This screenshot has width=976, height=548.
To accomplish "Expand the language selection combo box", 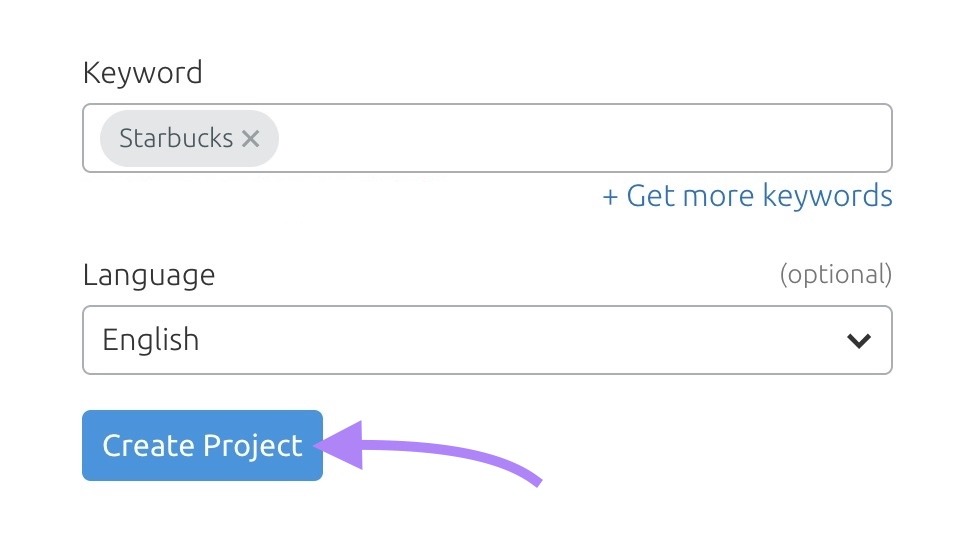I will click(x=487, y=340).
